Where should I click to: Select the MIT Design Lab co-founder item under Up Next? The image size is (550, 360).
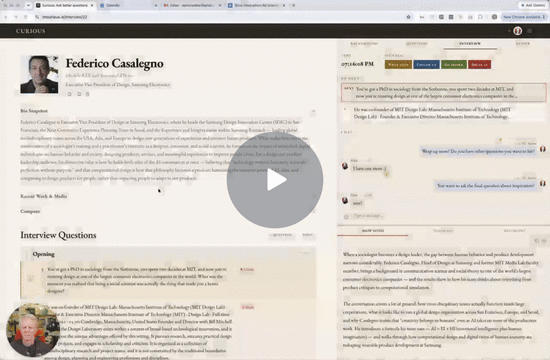coord(444,113)
